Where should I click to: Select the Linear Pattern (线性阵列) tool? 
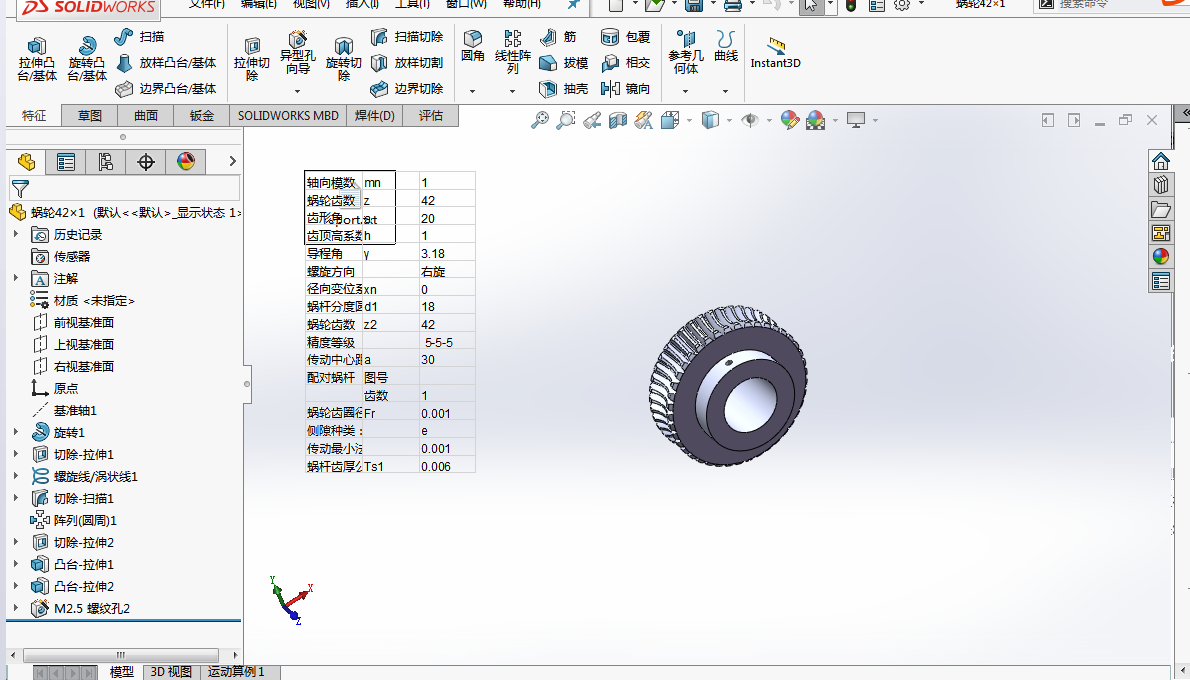[x=513, y=52]
